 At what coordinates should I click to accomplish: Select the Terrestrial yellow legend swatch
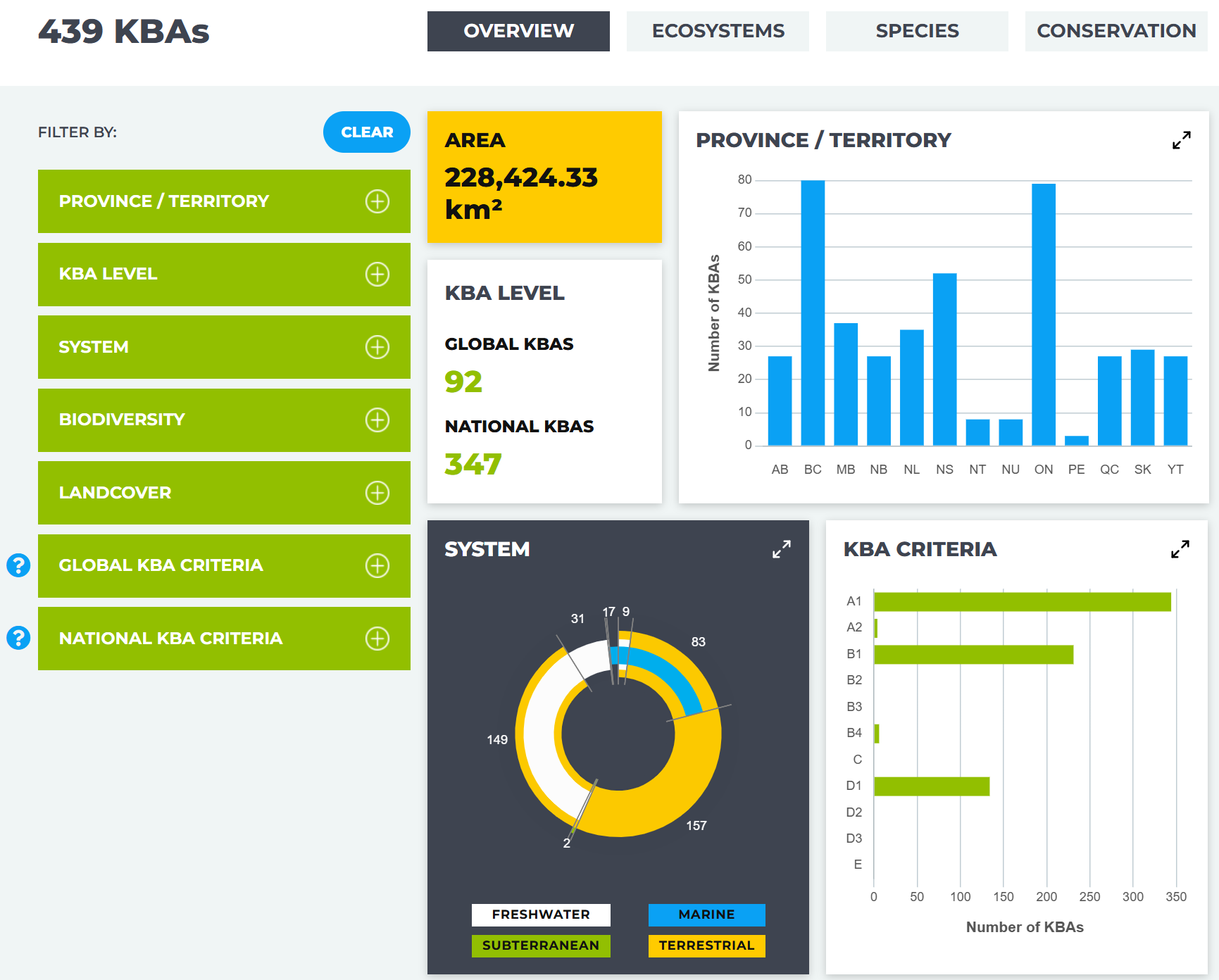pyautogui.click(x=706, y=946)
